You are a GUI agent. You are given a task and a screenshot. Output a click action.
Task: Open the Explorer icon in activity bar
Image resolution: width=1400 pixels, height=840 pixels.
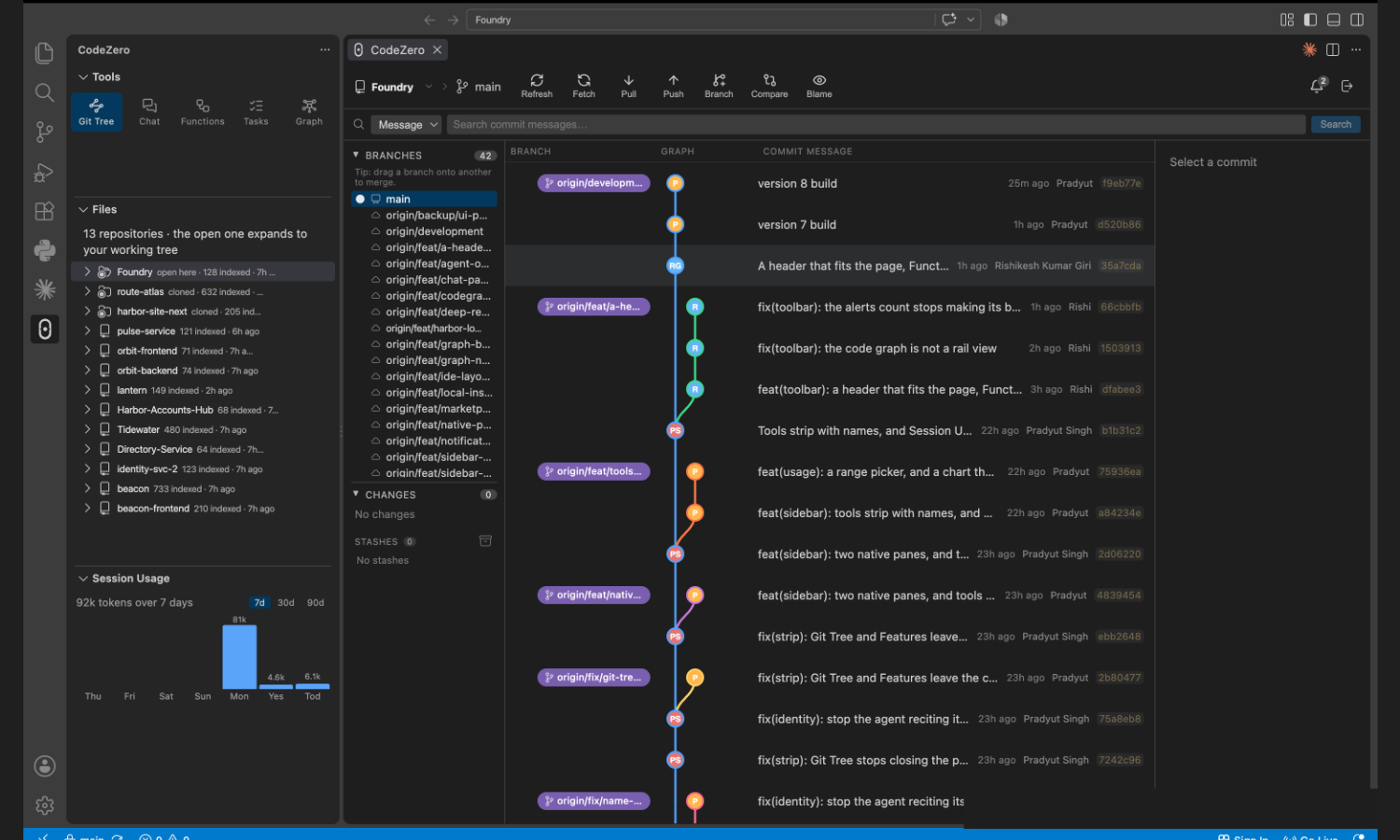44,53
